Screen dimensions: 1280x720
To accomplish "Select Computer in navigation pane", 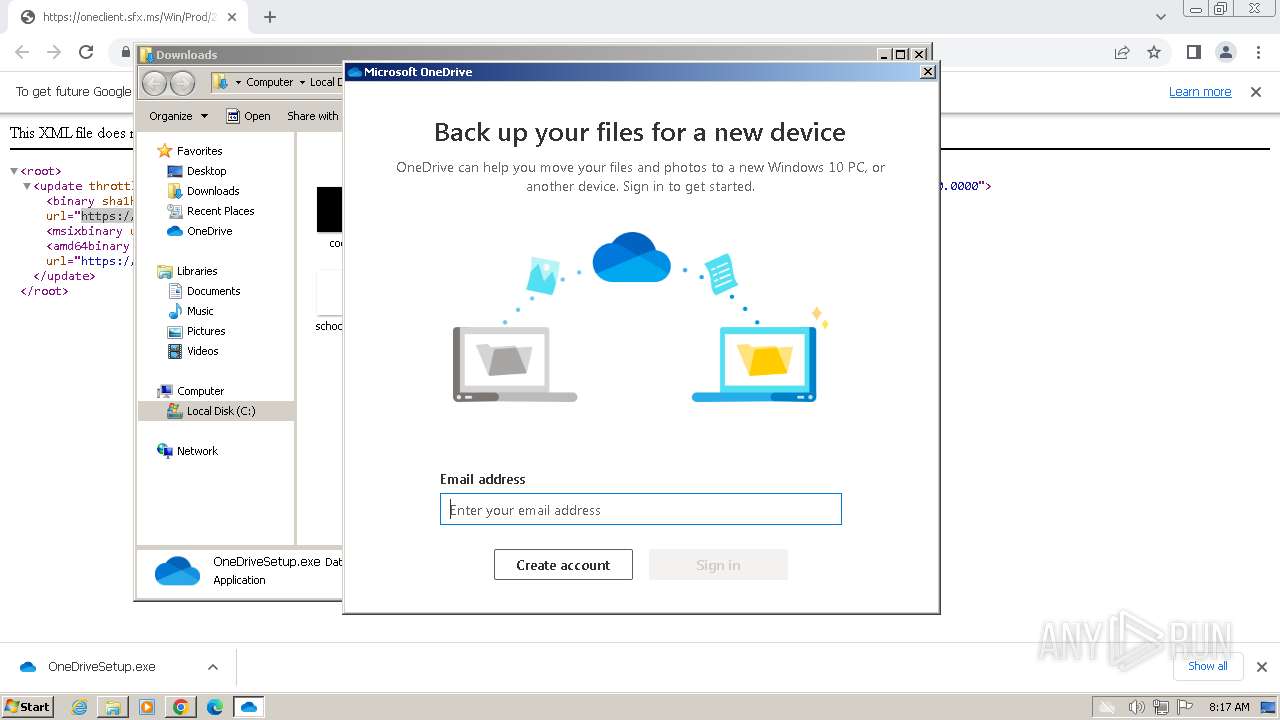I will click(200, 391).
